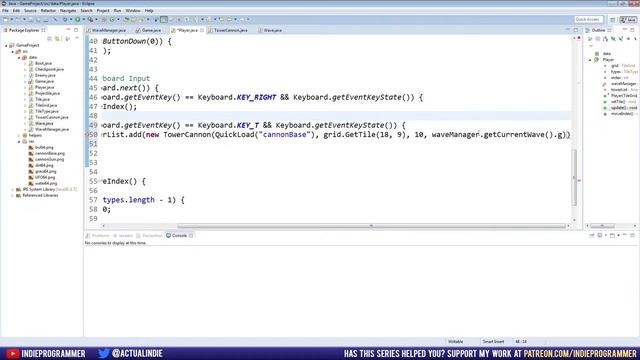Viewport: 640px width, 360px height.
Task: Collapse the res folder node
Action: [19, 141]
